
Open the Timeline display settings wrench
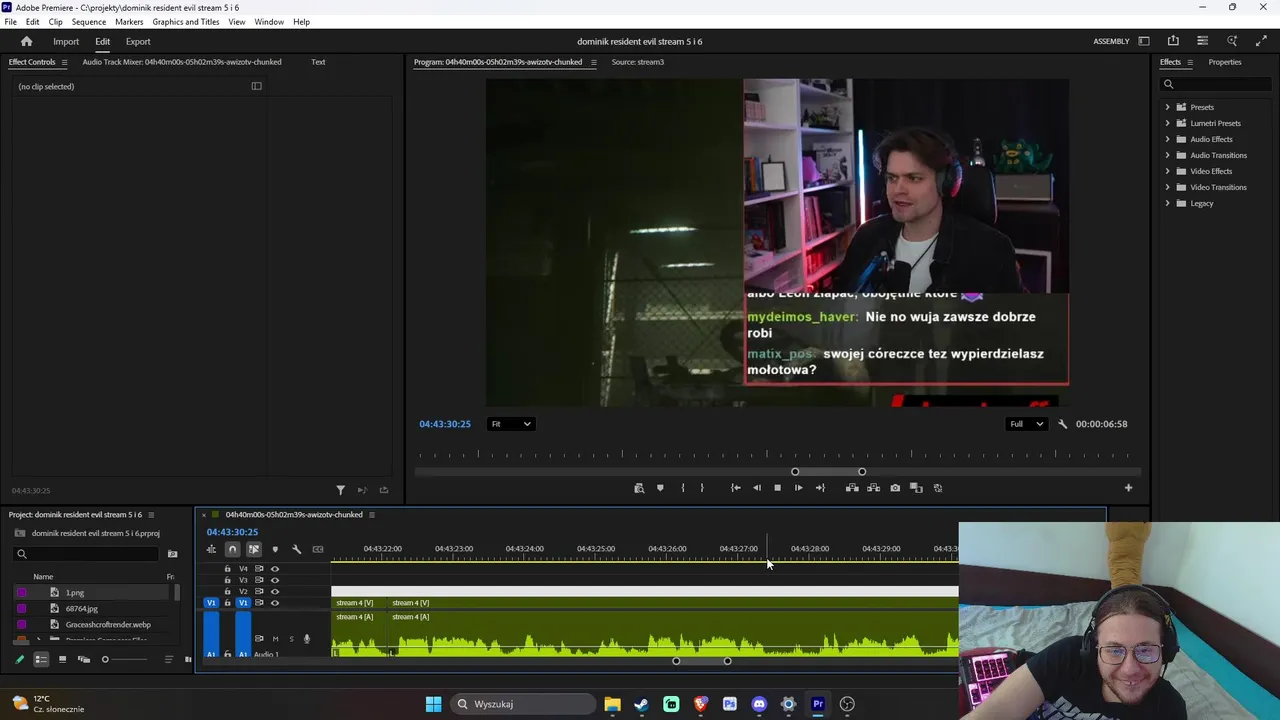(x=296, y=549)
